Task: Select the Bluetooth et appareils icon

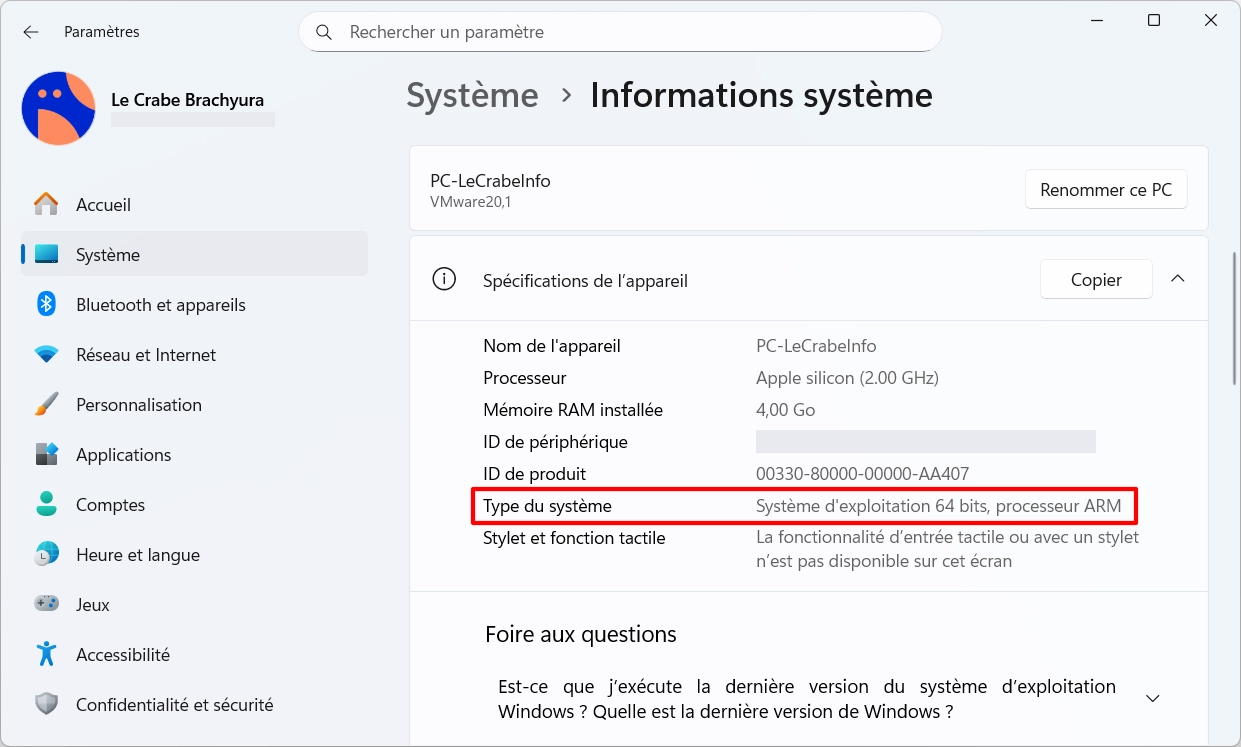Action: pos(46,305)
